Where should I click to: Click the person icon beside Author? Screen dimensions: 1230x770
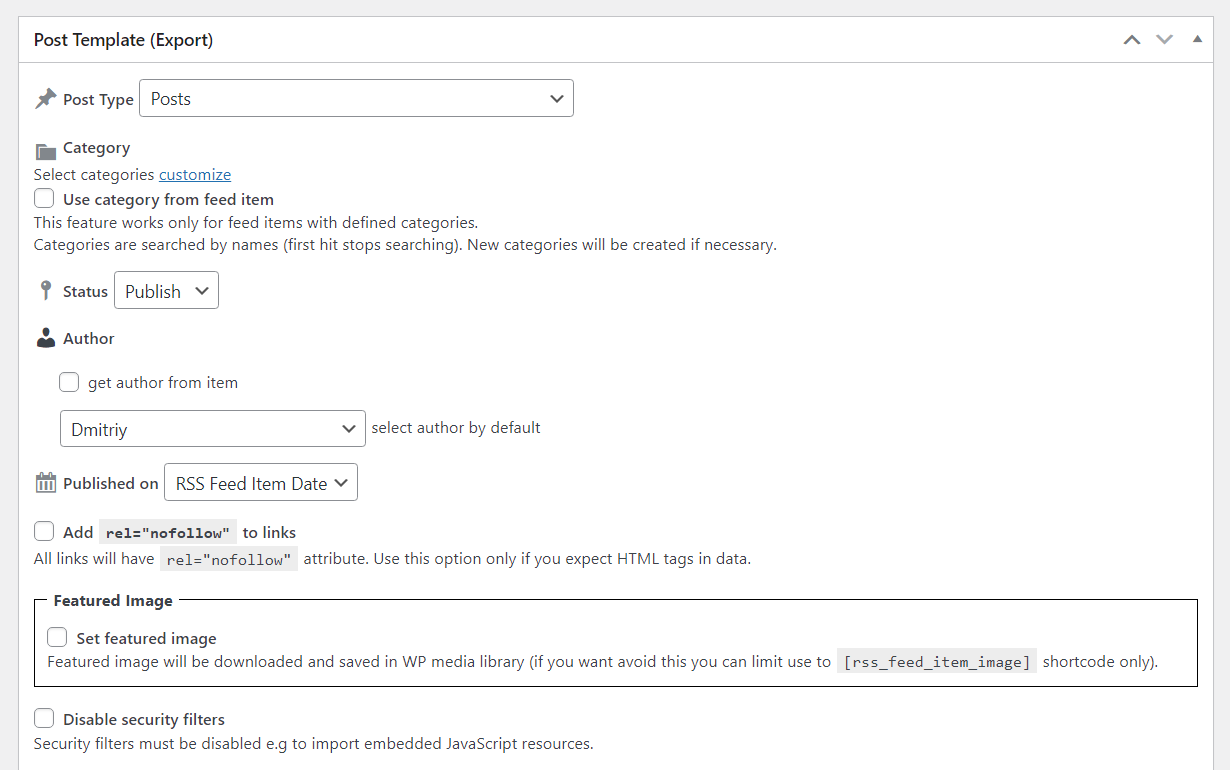point(46,338)
